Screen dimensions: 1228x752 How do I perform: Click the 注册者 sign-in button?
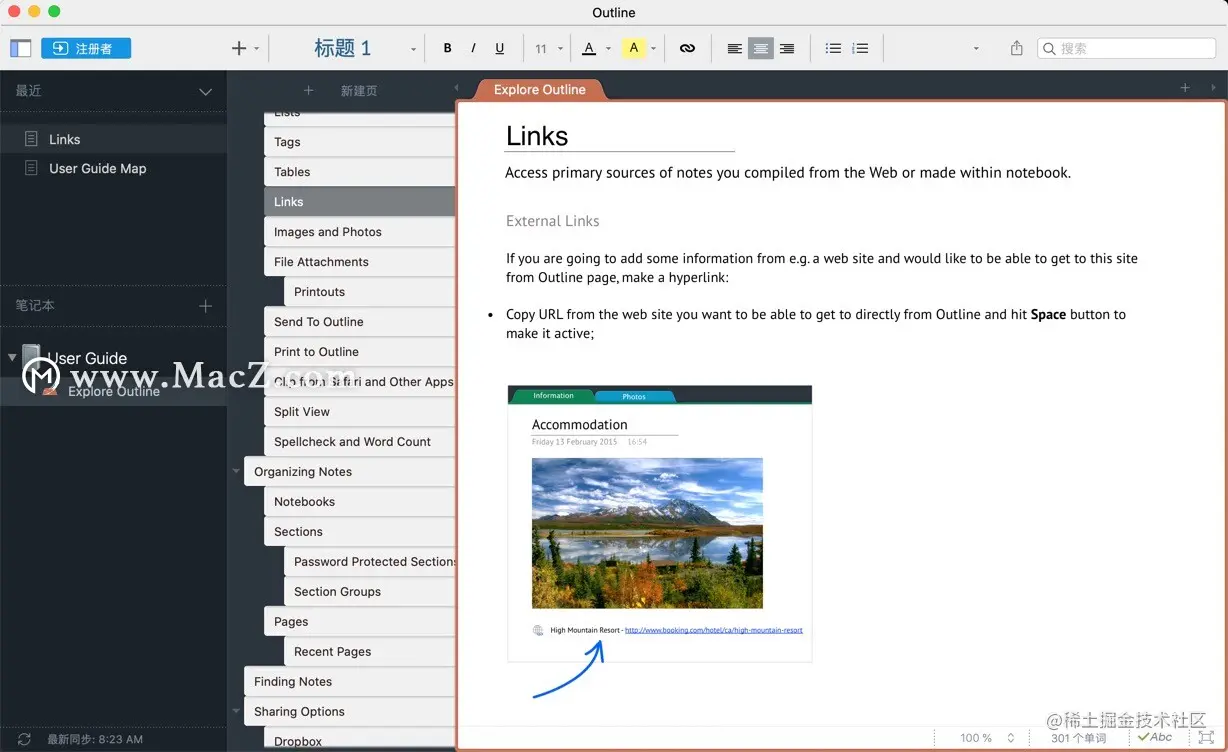pos(86,48)
